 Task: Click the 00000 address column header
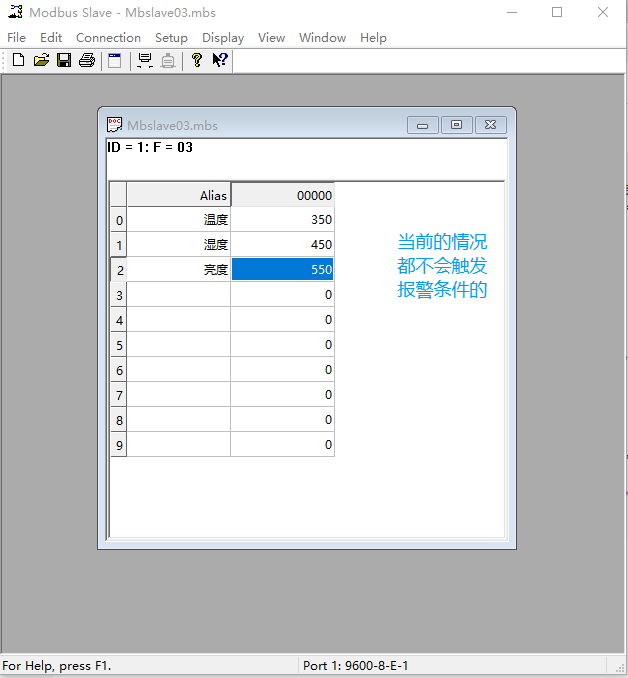coord(283,195)
